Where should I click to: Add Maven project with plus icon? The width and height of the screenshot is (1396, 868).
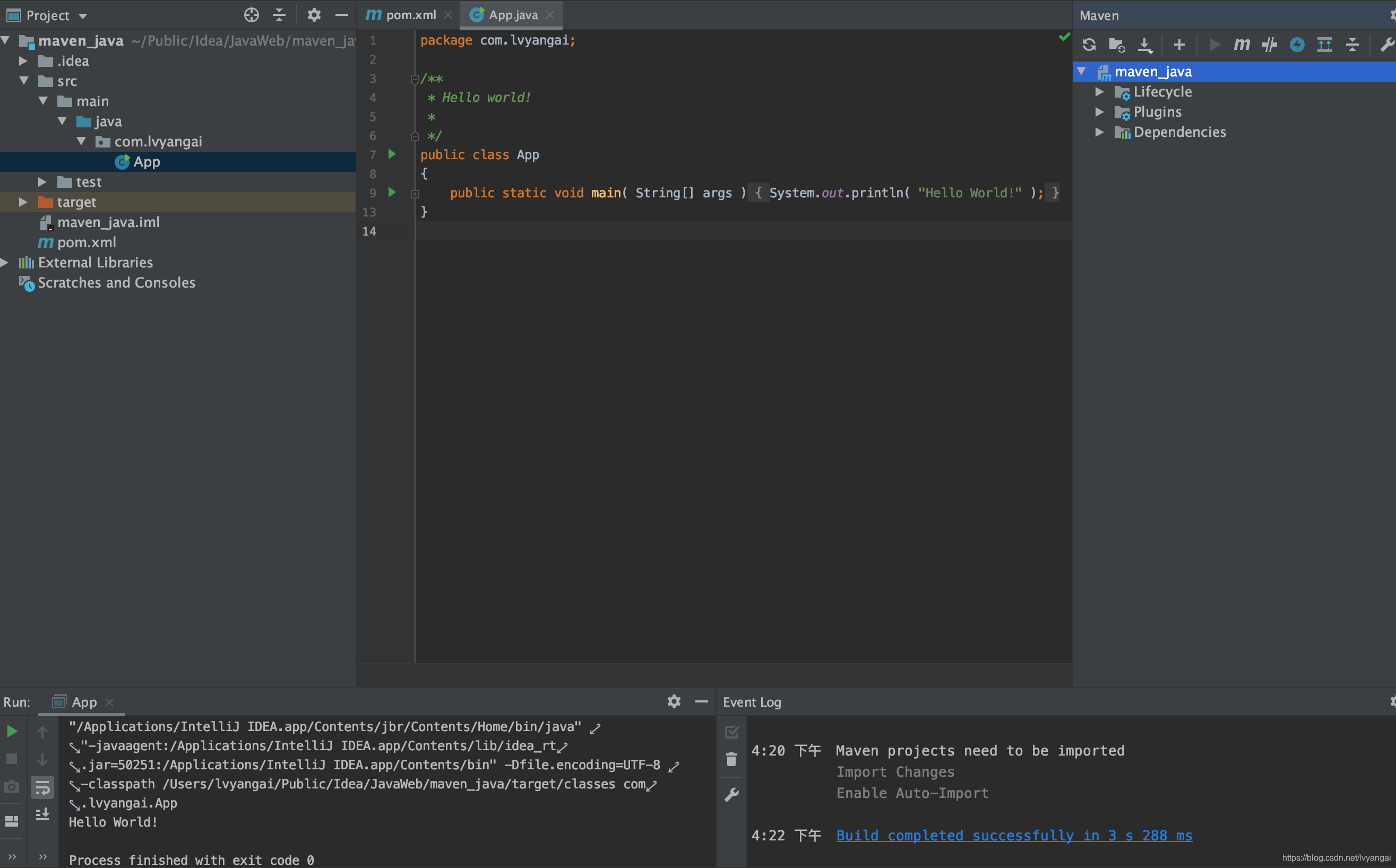pyautogui.click(x=1179, y=45)
